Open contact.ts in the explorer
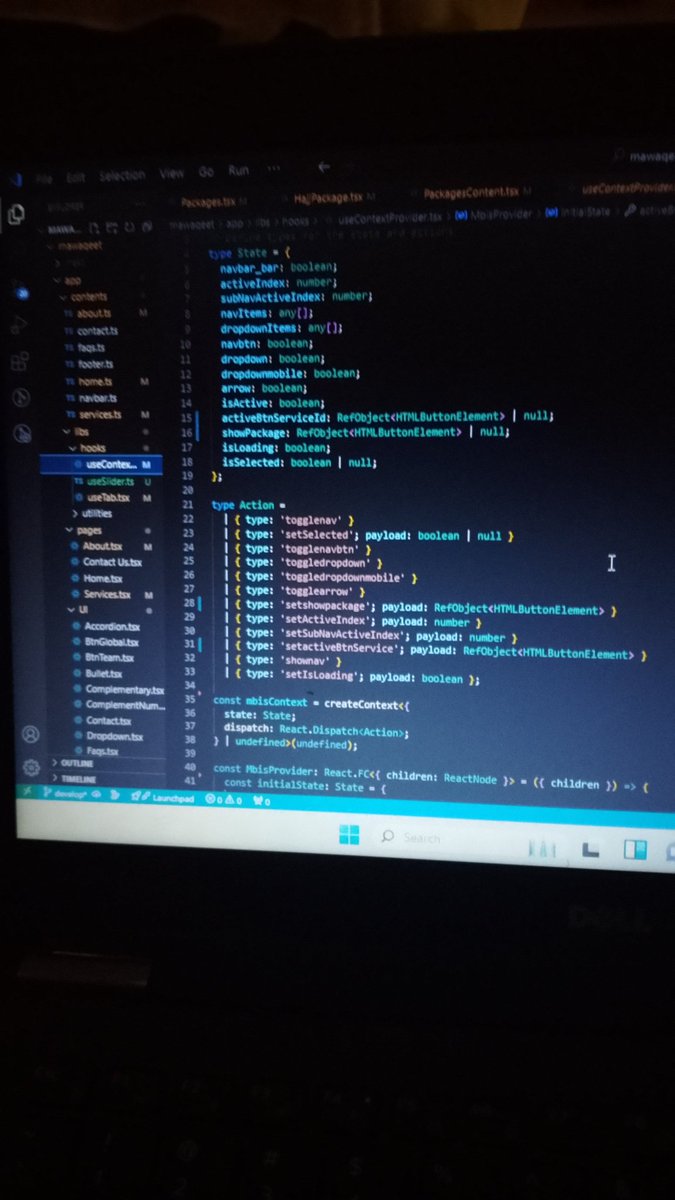The height and width of the screenshot is (1200, 675). pos(97,330)
